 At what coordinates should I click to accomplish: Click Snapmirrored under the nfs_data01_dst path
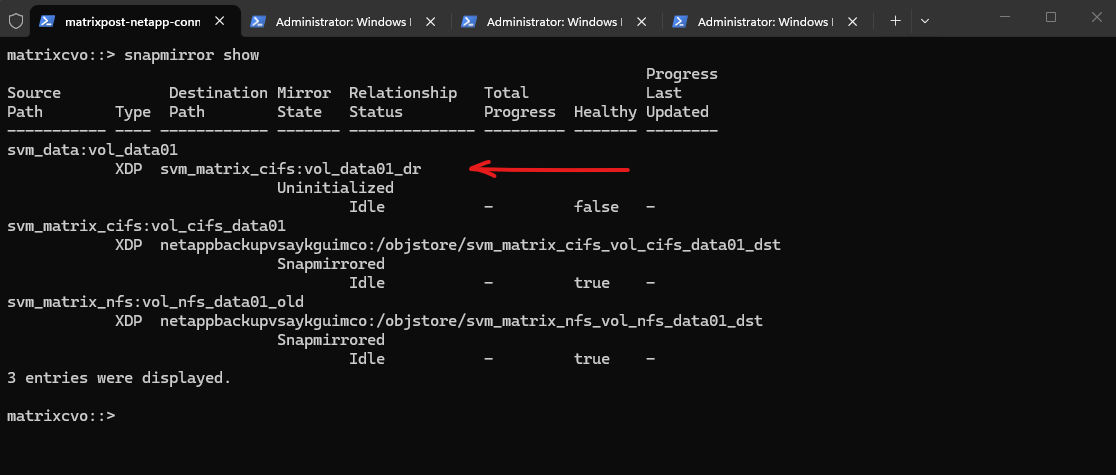click(x=331, y=340)
